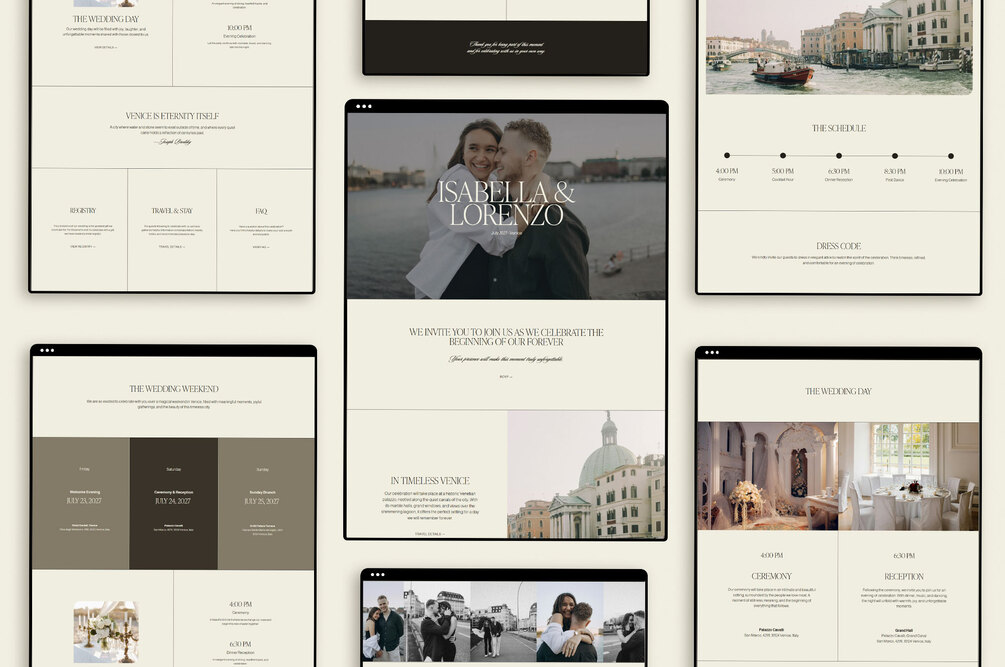Viewport: 1005px width, 667px height.
Task: Select the 4:00 PM schedule timeline dot
Action: pos(727,155)
